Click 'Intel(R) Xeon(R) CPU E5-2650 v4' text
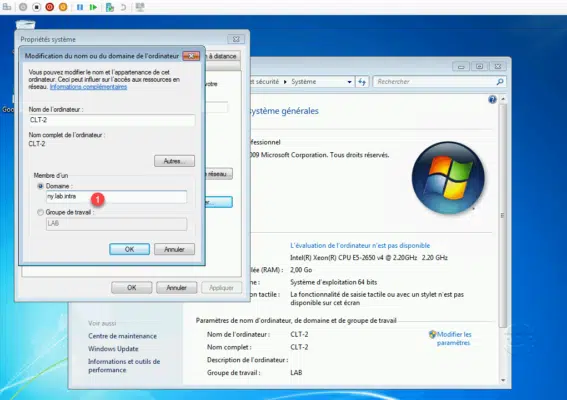This screenshot has height=400, width=567. [369, 258]
